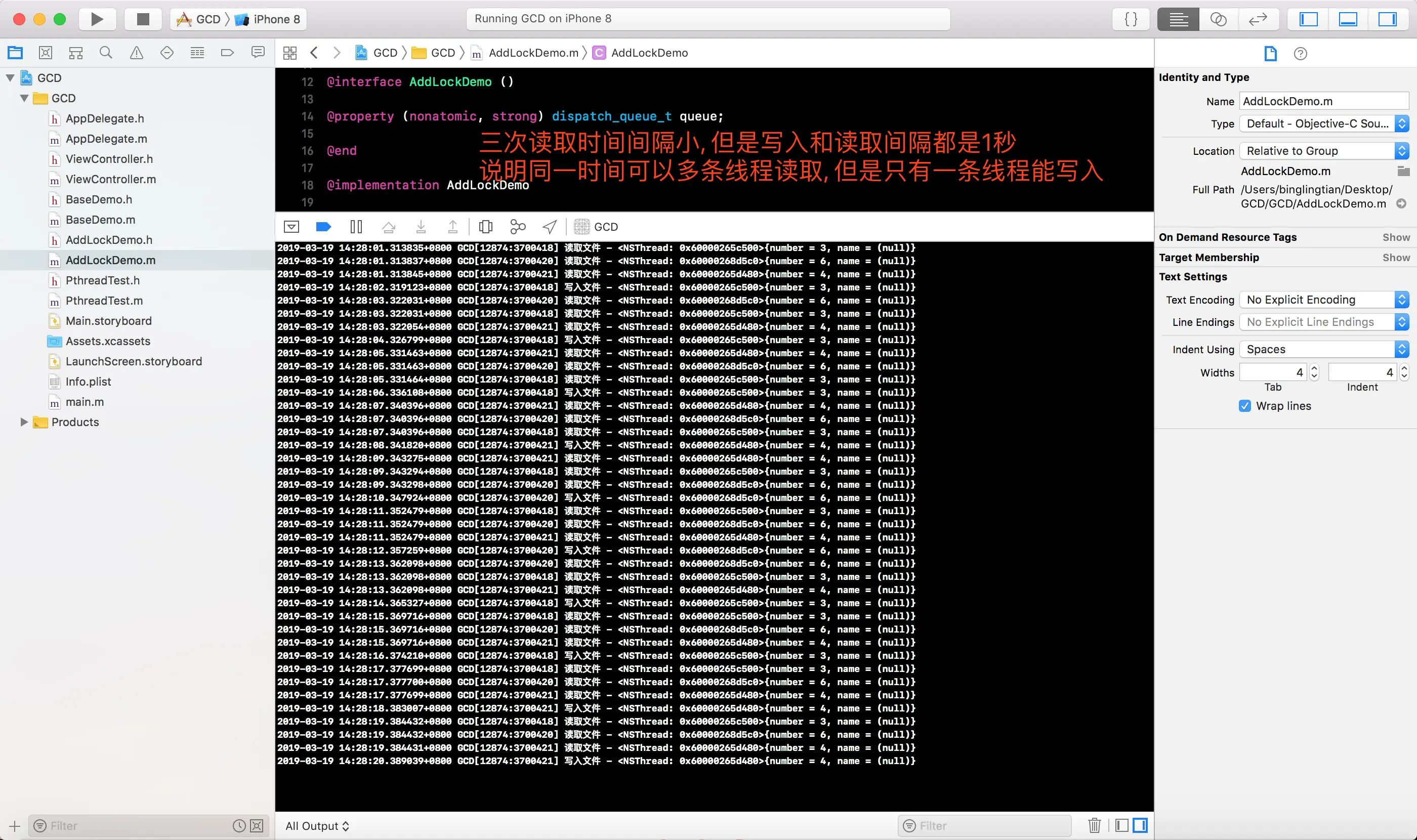
Task: Open Debug Memory Graph icon
Action: [517, 227]
